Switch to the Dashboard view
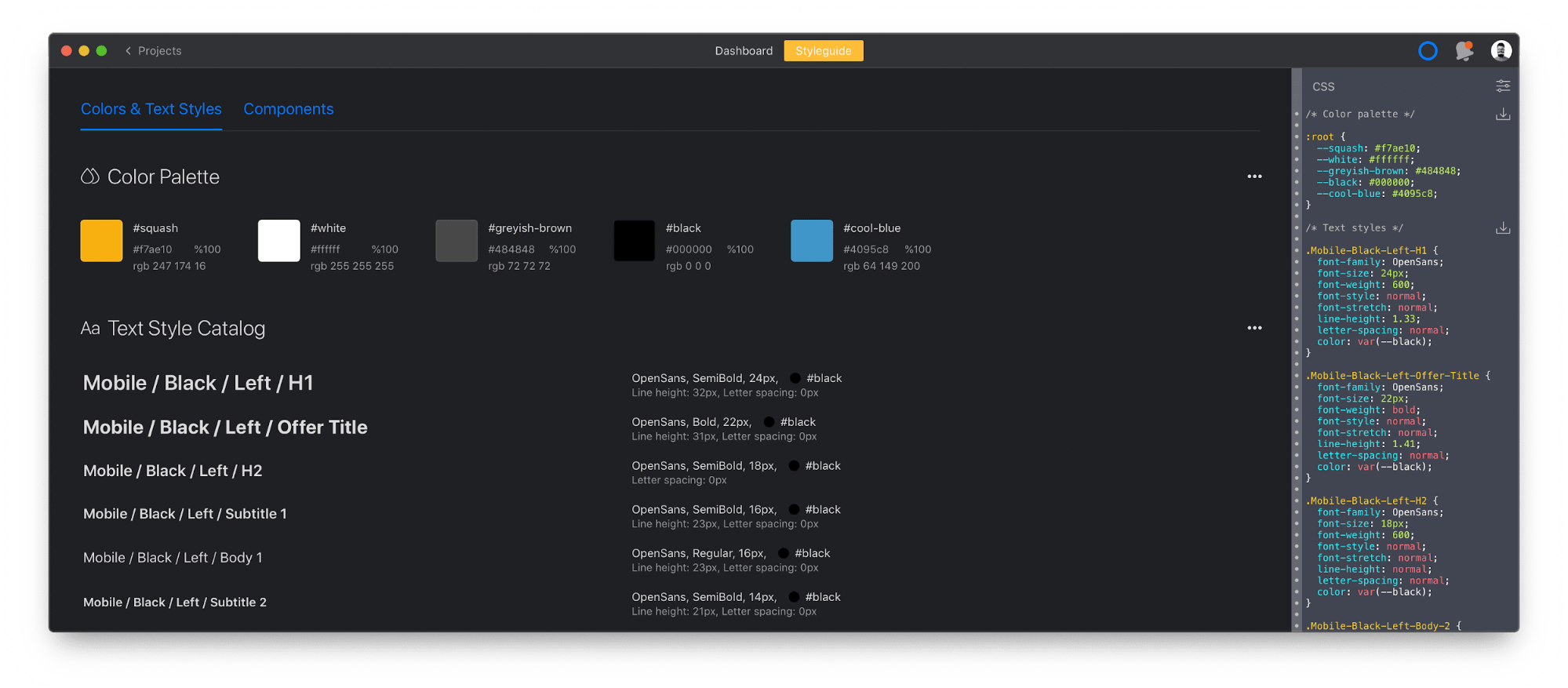Image resolution: width=1568 pixels, height=688 pixels. [x=744, y=51]
